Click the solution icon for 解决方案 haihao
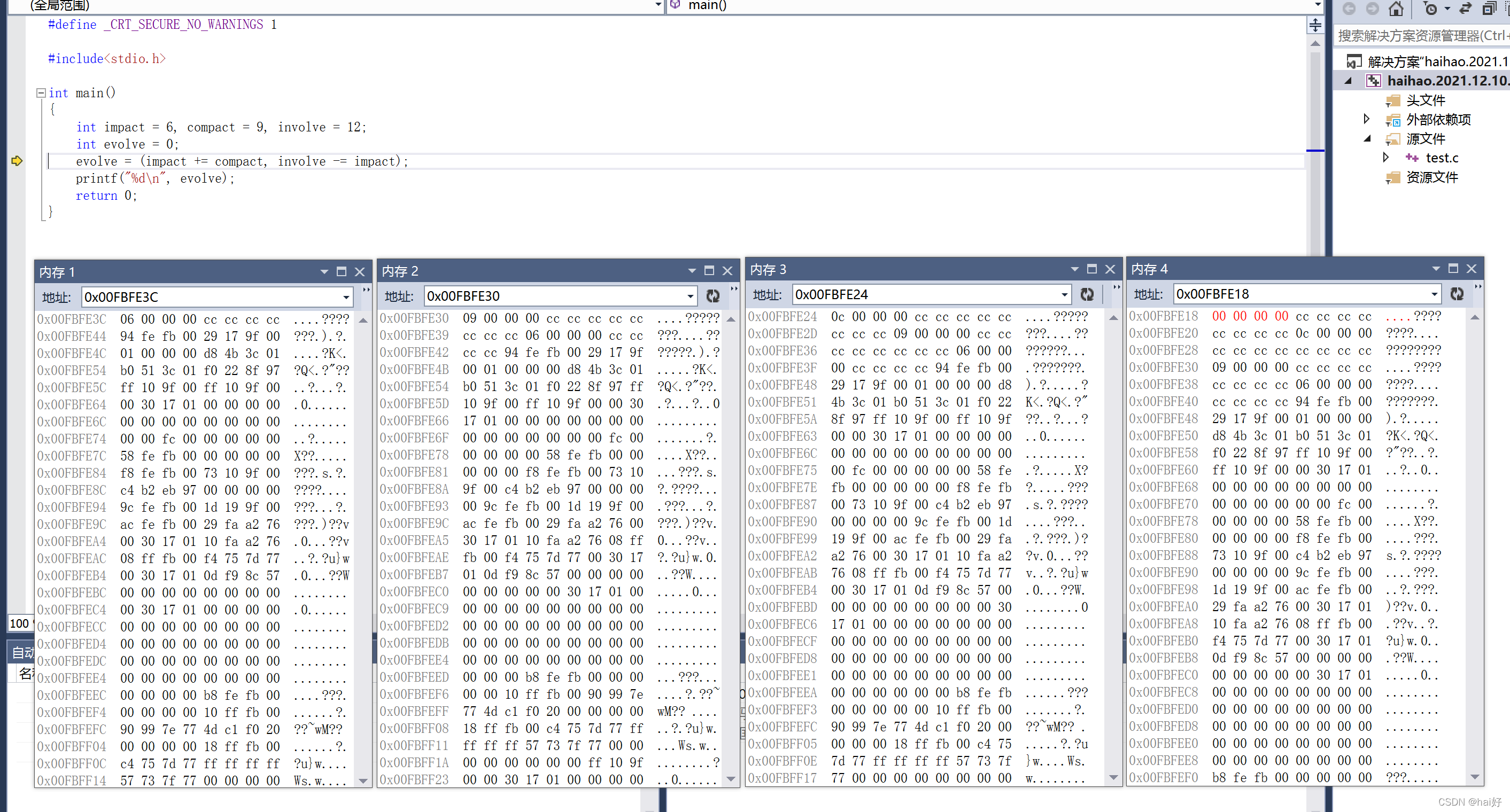The width and height of the screenshot is (1510, 812). click(x=1354, y=61)
